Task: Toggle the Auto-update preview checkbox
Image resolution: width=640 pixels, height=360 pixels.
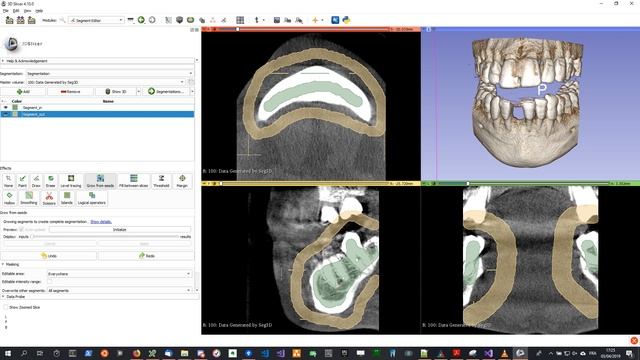Action: (21, 230)
